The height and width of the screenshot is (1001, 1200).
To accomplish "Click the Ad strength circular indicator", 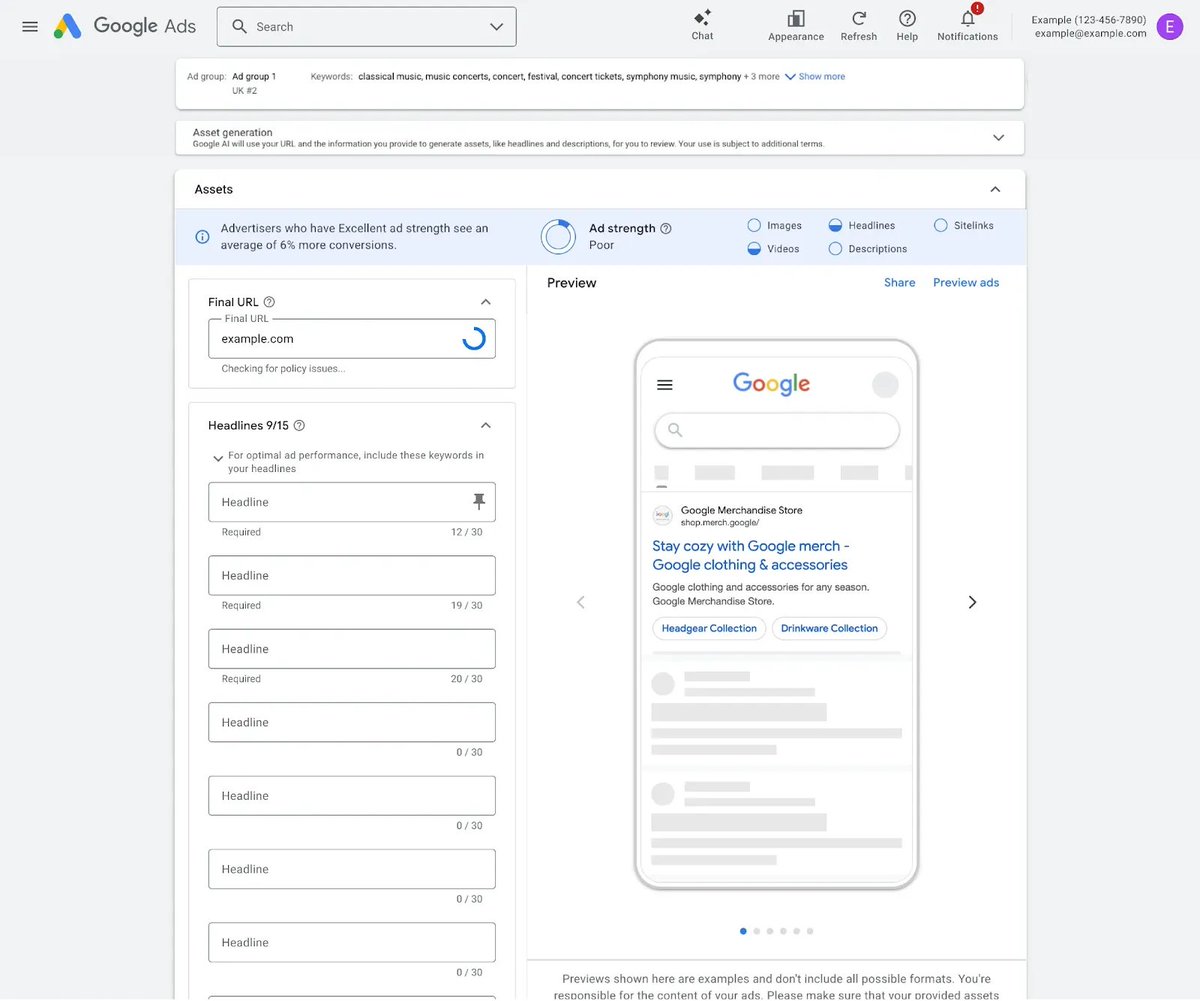I will pos(558,236).
